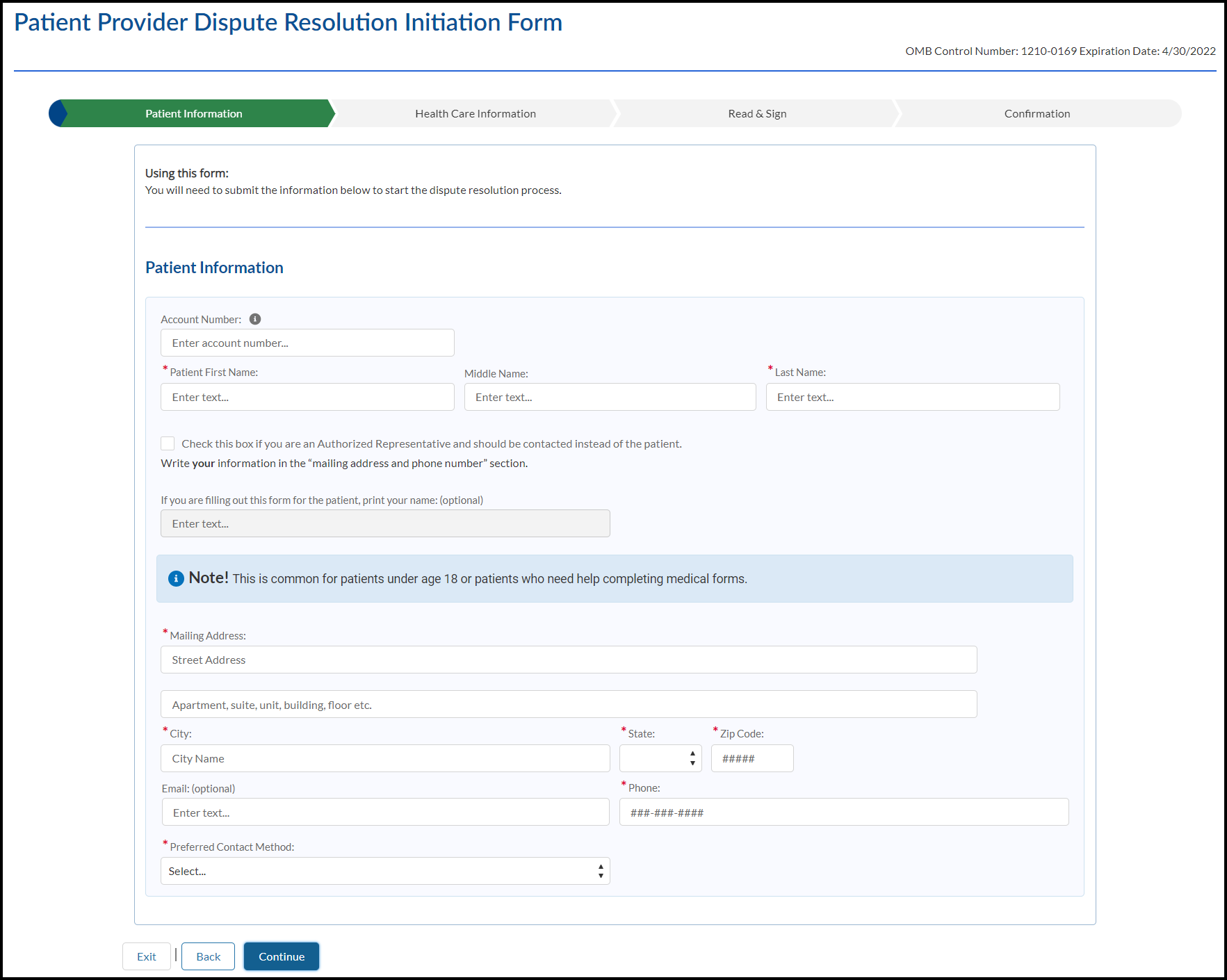Jump to the Confirmation step
This screenshot has height=980, width=1227.
[1036, 113]
